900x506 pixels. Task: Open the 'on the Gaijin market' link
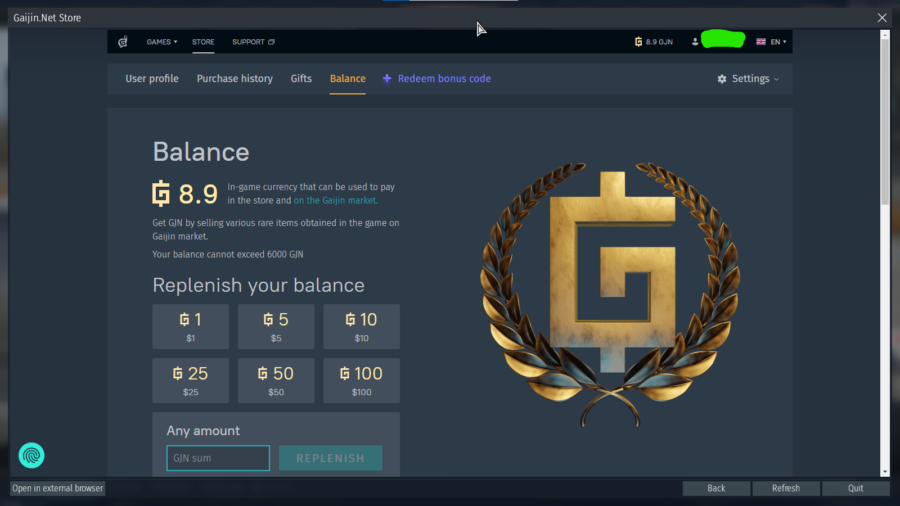pos(335,200)
